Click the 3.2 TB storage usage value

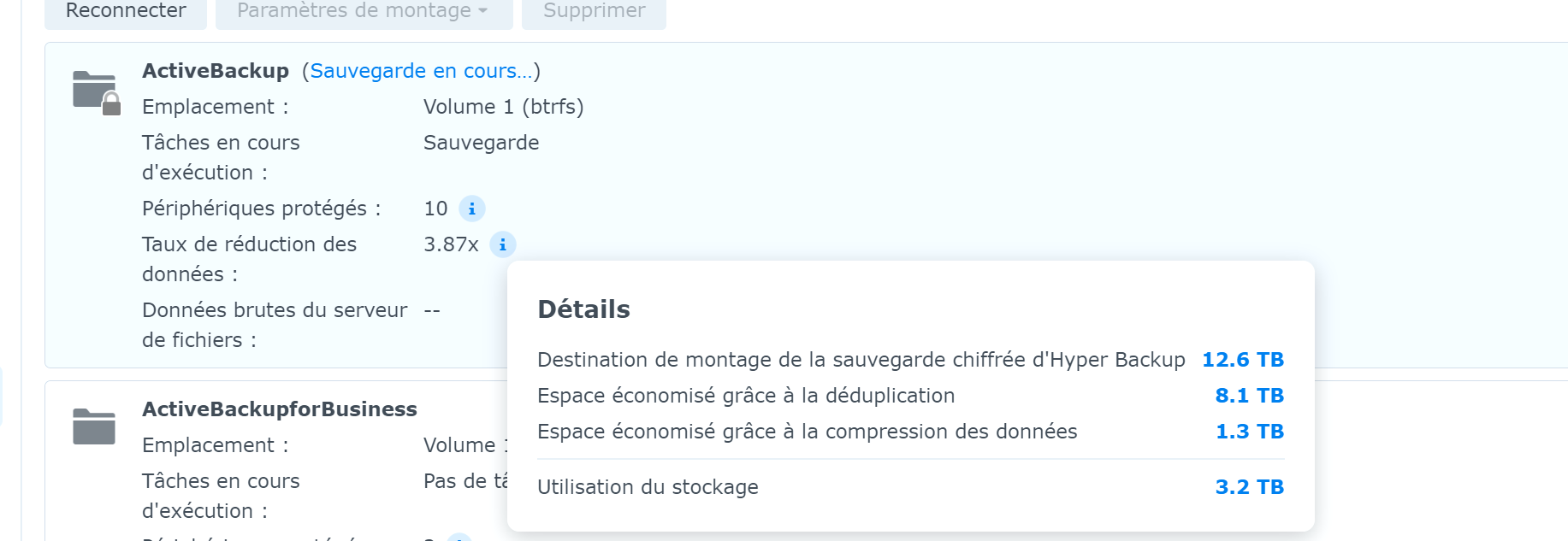(x=1249, y=487)
